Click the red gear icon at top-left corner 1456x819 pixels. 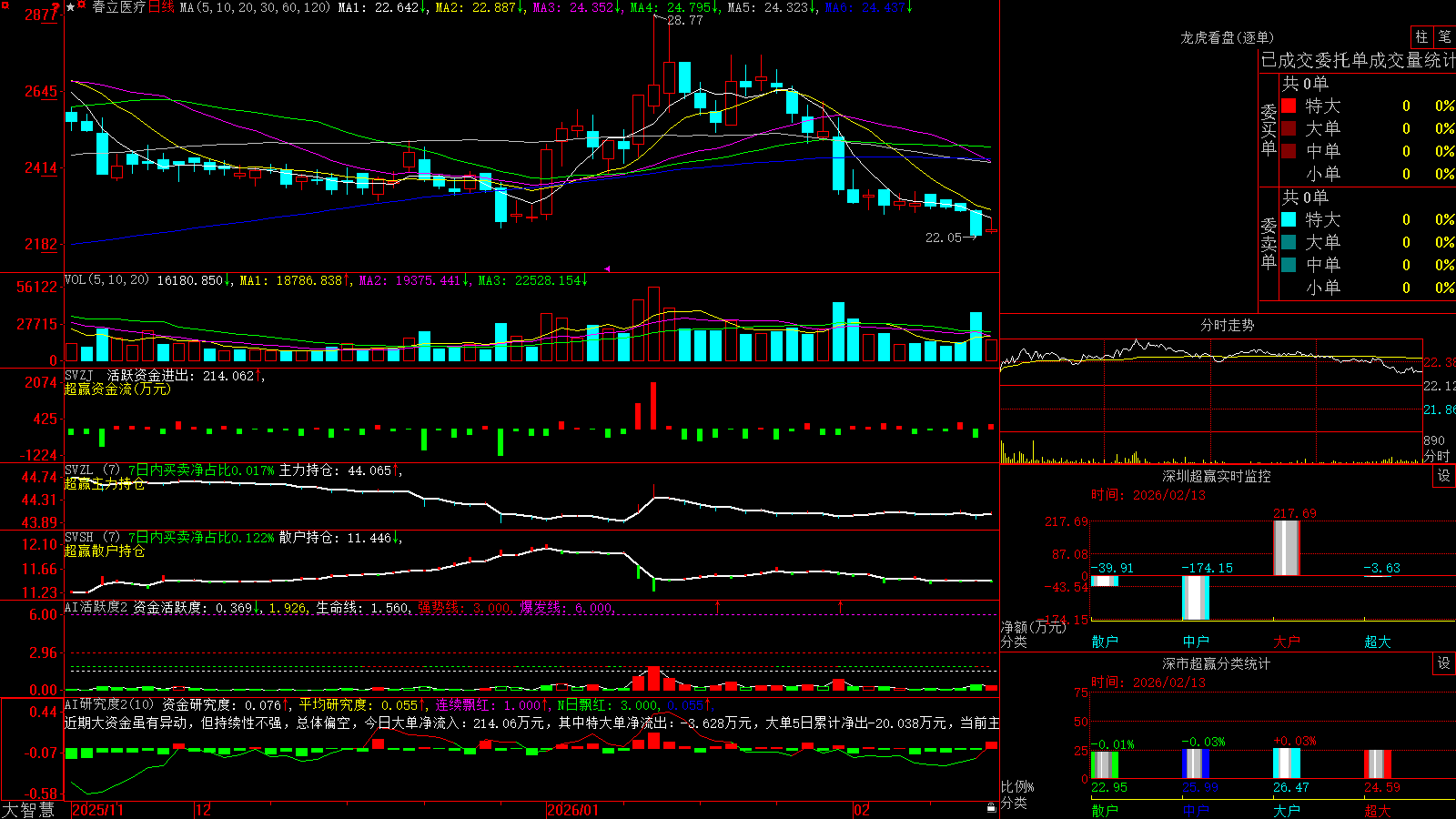(5, 5)
